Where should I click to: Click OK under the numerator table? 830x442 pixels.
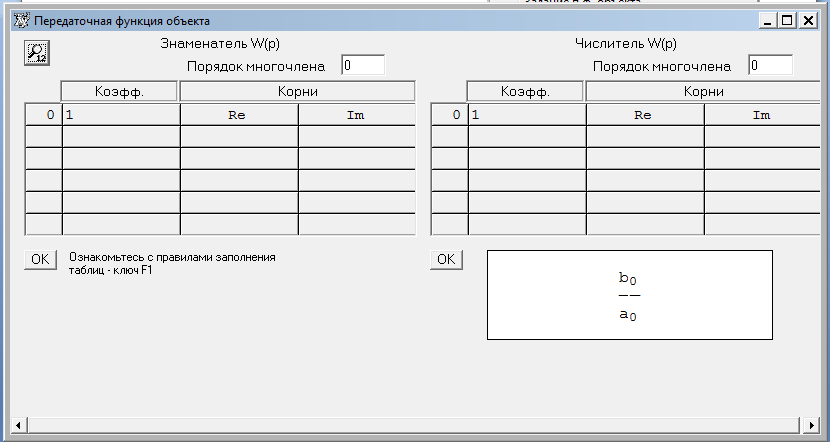pos(446,259)
